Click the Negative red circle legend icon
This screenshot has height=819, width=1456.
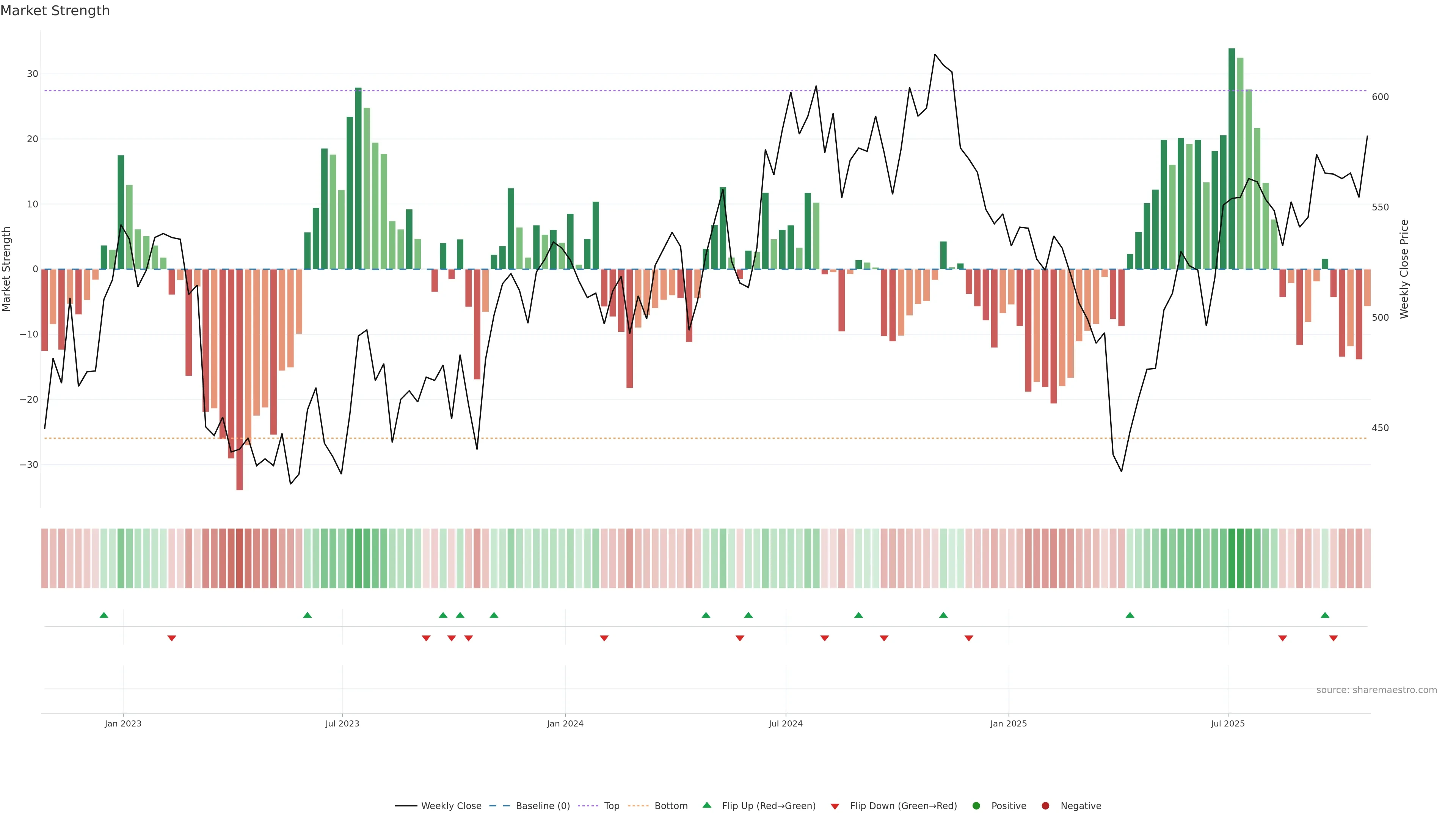tap(1045, 806)
